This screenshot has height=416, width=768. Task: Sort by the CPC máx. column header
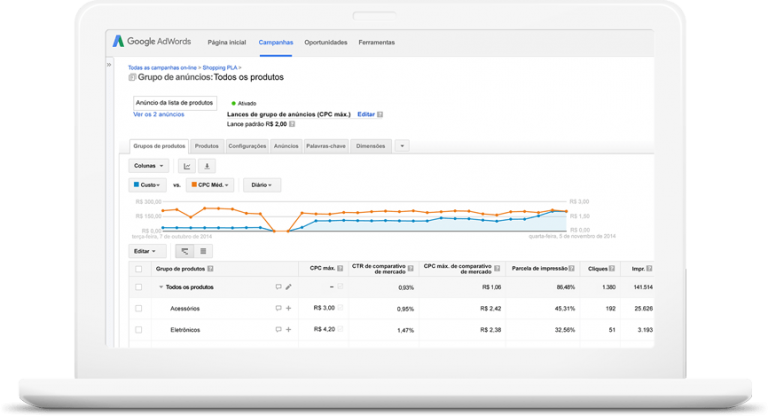pyautogui.click(x=322, y=269)
